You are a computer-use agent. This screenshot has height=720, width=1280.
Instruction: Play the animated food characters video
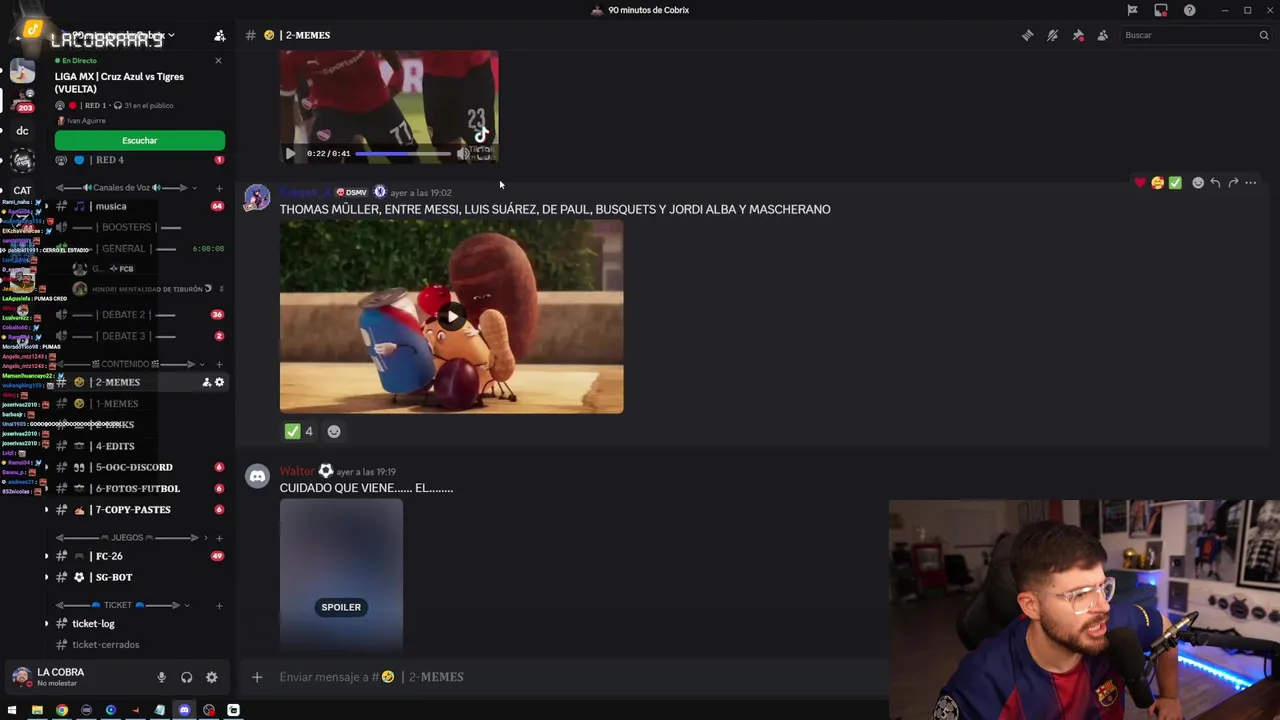[452, 317]
